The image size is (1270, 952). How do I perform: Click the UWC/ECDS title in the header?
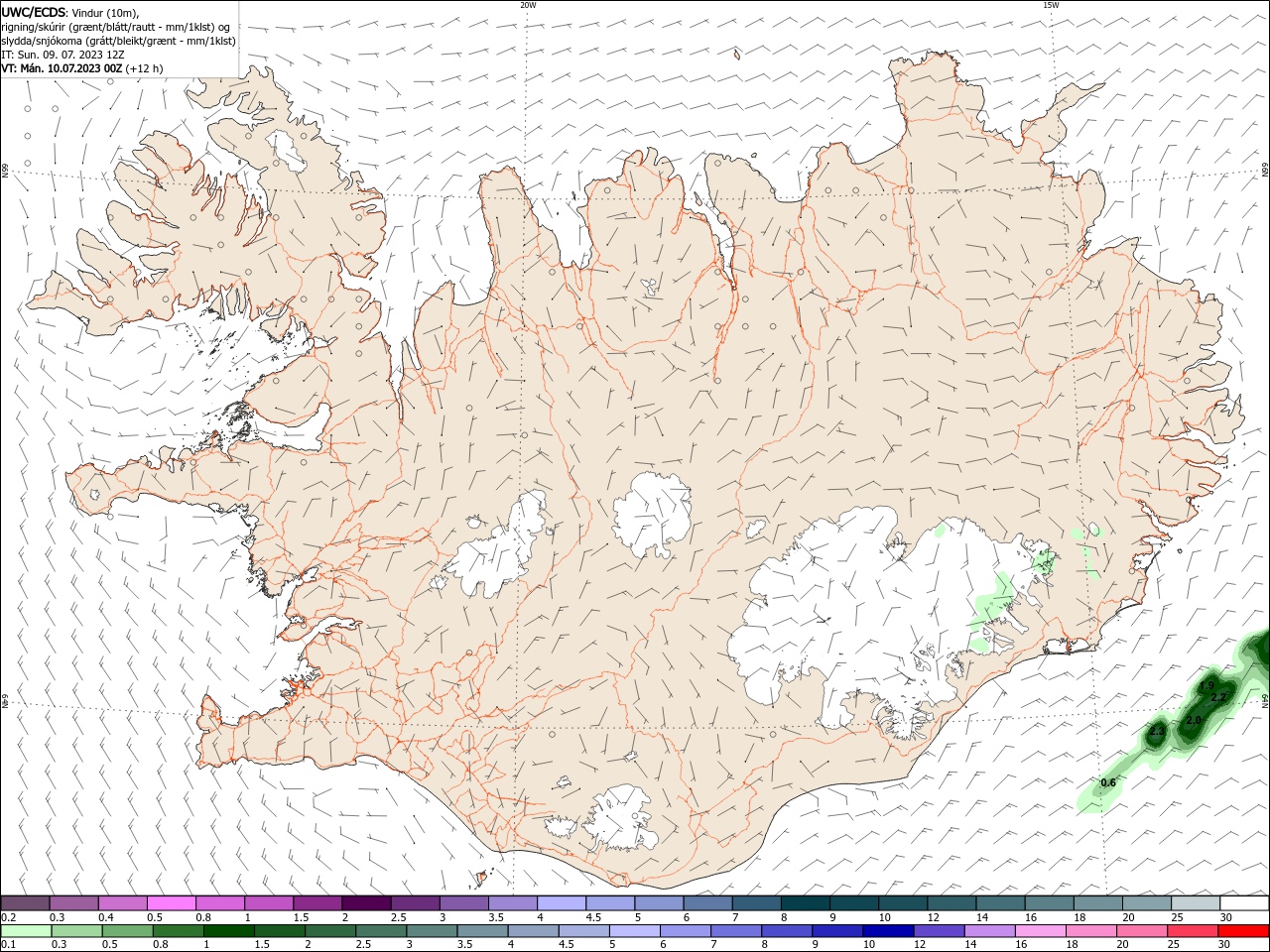[34, 12]
